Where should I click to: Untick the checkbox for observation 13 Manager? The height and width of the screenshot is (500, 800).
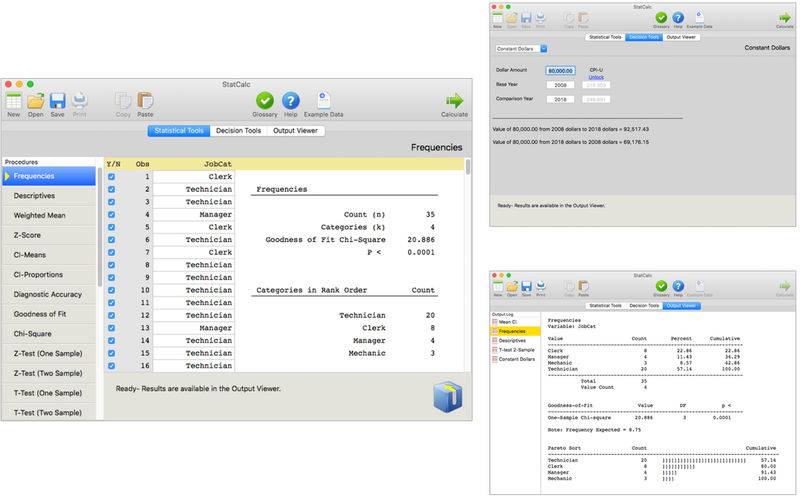pyautogui.click(x=112, y=327)
